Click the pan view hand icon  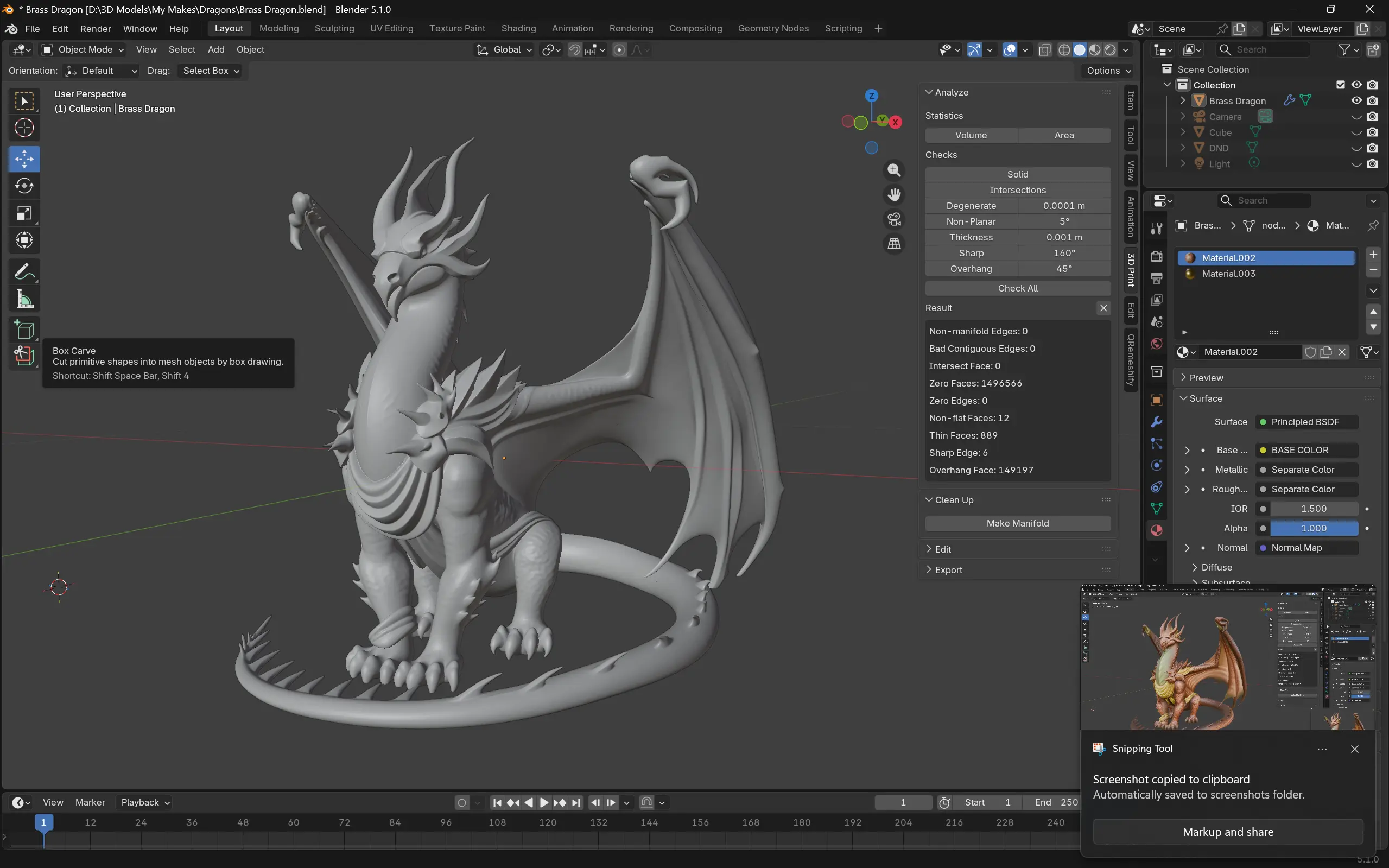(x=893, y=195)
